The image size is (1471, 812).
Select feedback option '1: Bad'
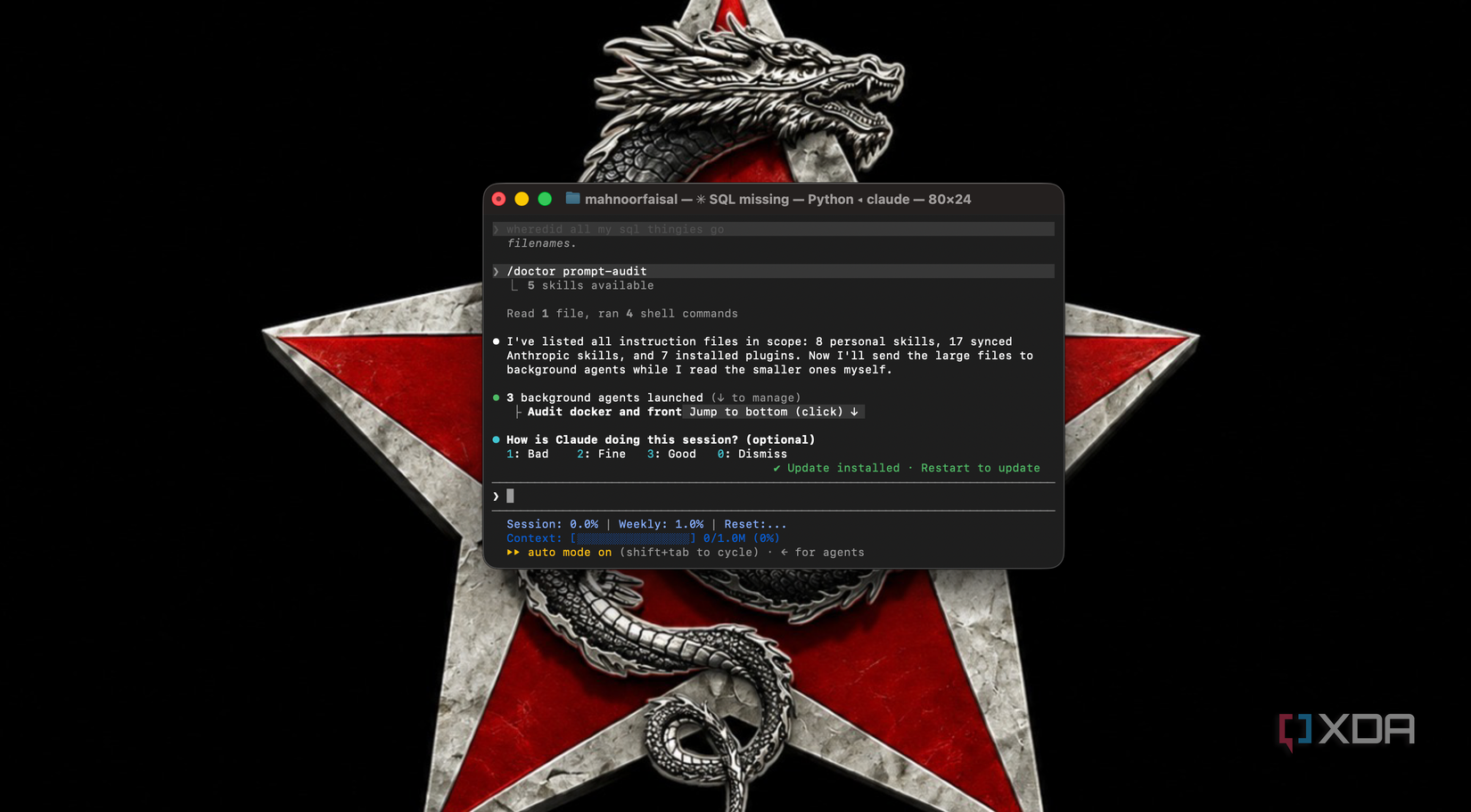point(528,454)
